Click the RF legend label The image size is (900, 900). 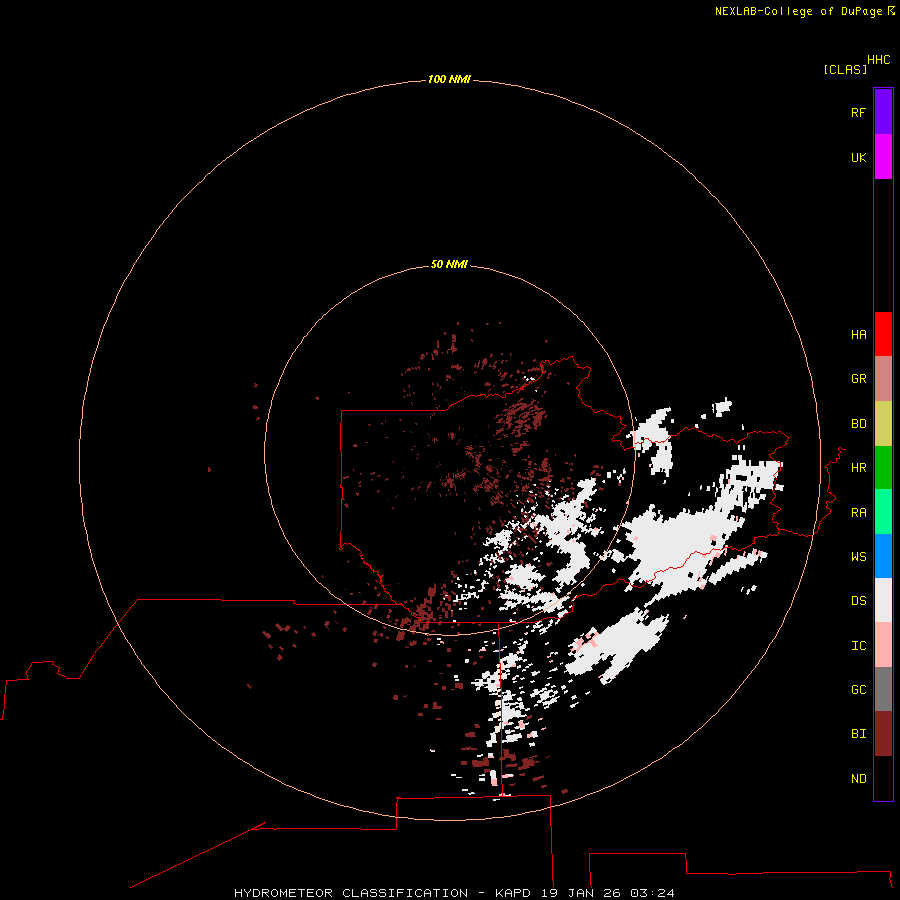coord(859,112)
